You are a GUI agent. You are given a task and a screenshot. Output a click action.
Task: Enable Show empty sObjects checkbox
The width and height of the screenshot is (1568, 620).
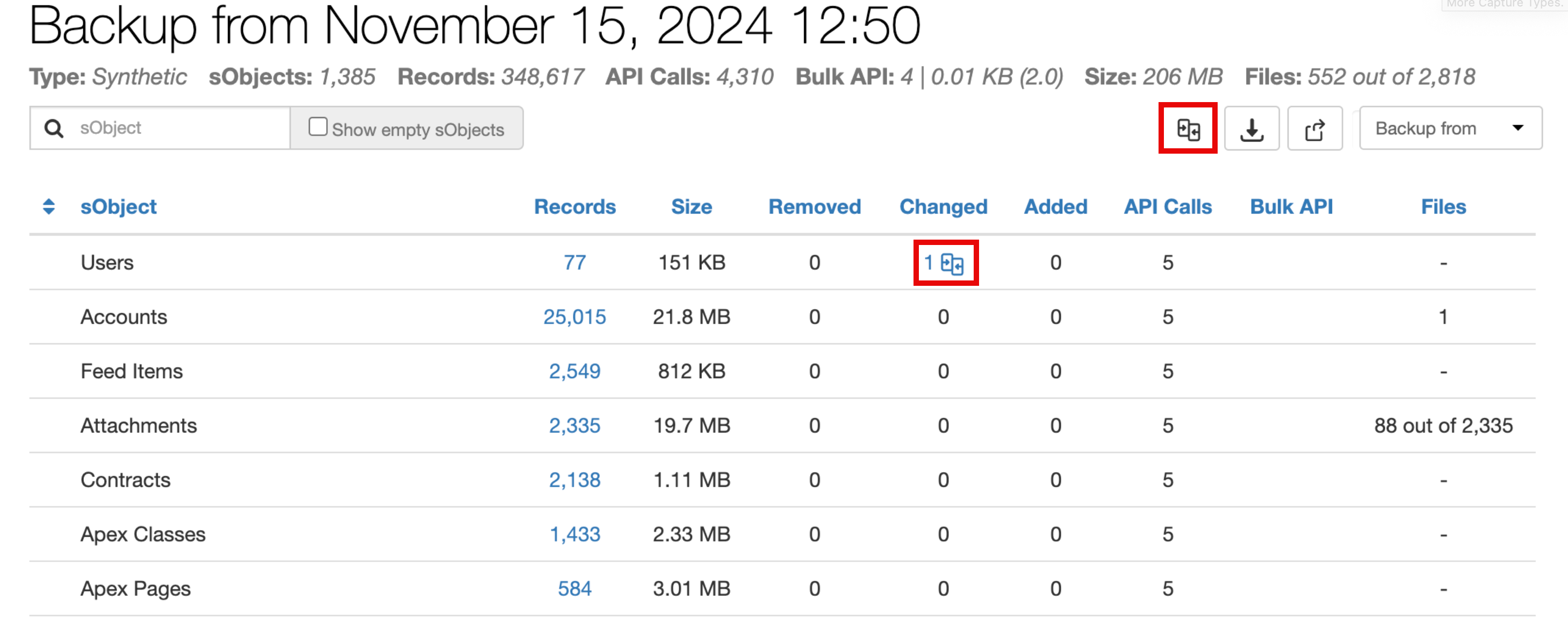tap(318, 126)
